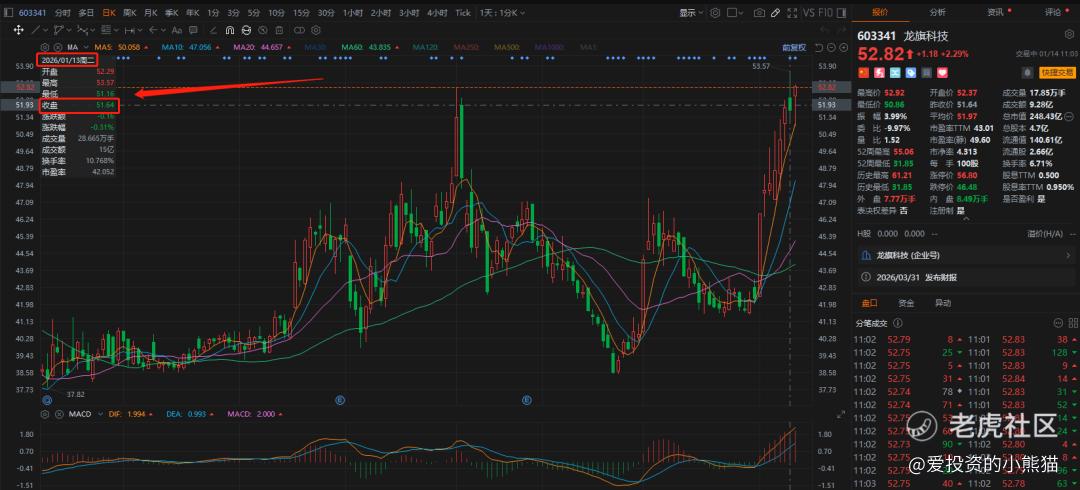Screen dimensions: 1080x490
Task: Open 分笔成交 info circle icon
Action: 897,323
